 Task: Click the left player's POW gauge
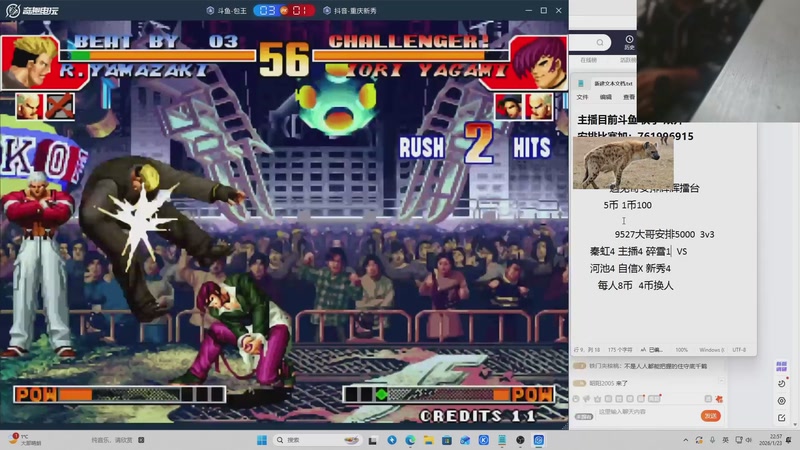tap(120, 394)
